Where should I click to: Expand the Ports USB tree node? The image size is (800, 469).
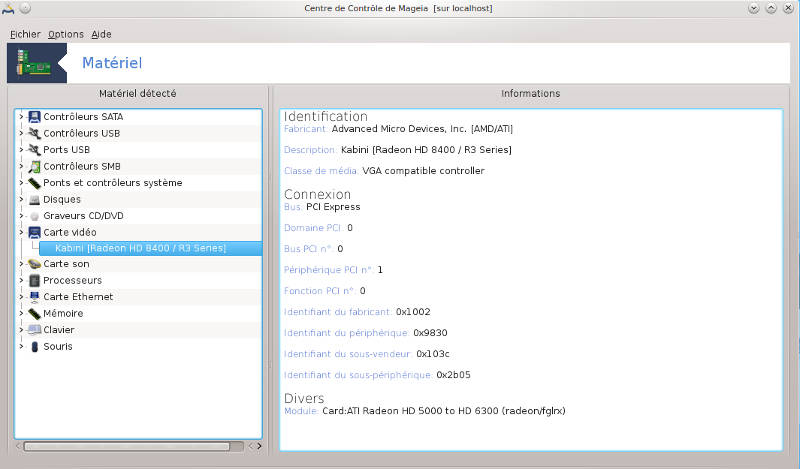(21, 150)
